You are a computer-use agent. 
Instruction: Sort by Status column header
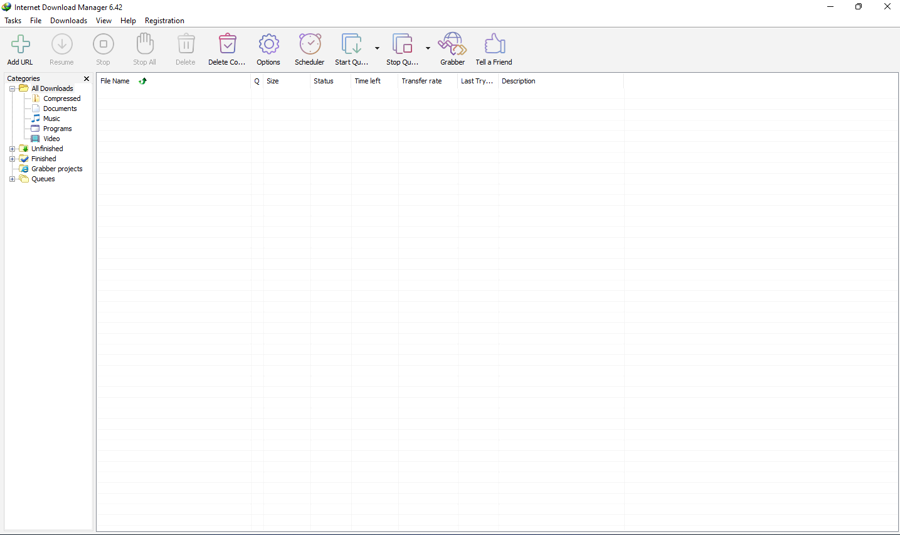(x=331, y=81)
